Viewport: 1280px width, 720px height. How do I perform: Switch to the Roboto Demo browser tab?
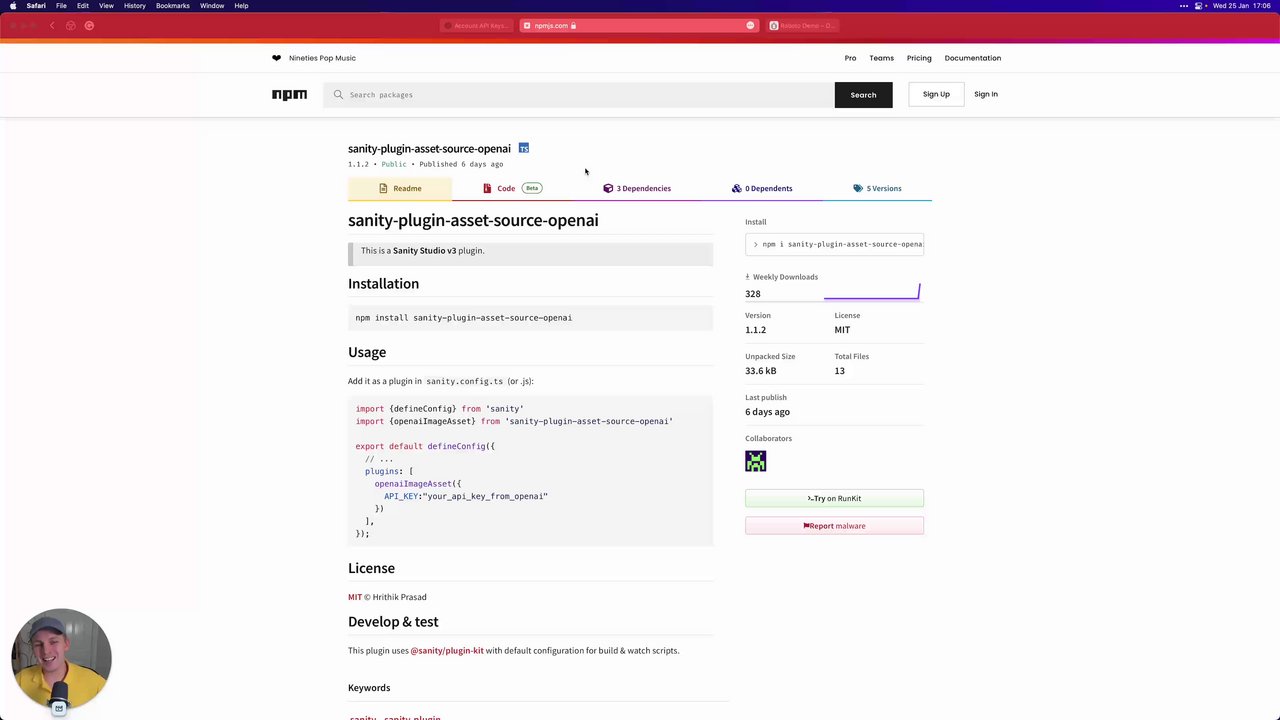[803, 25]
